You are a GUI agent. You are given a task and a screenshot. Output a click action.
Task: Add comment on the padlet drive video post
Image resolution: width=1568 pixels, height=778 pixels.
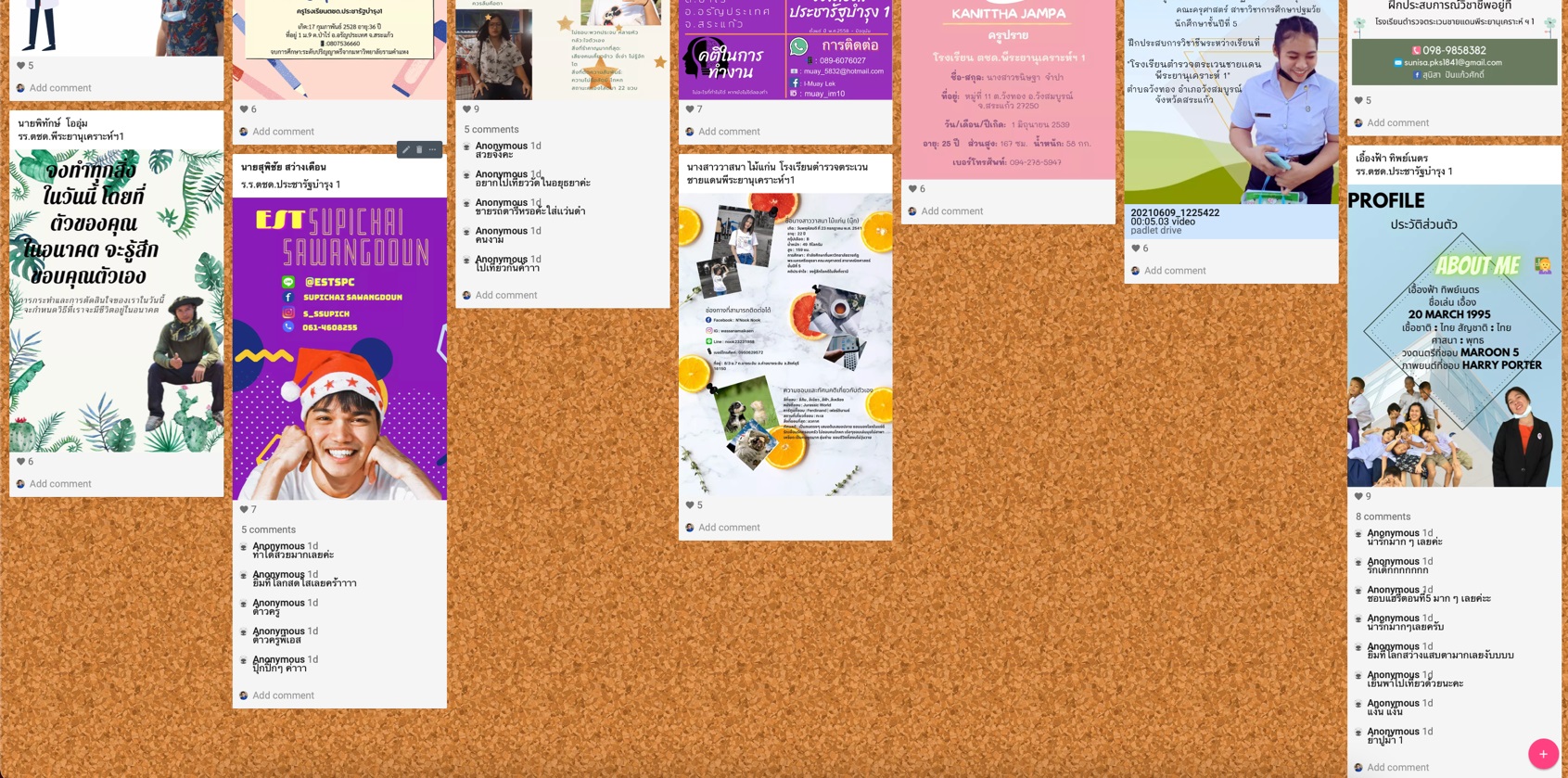(x=1175, y=271)
